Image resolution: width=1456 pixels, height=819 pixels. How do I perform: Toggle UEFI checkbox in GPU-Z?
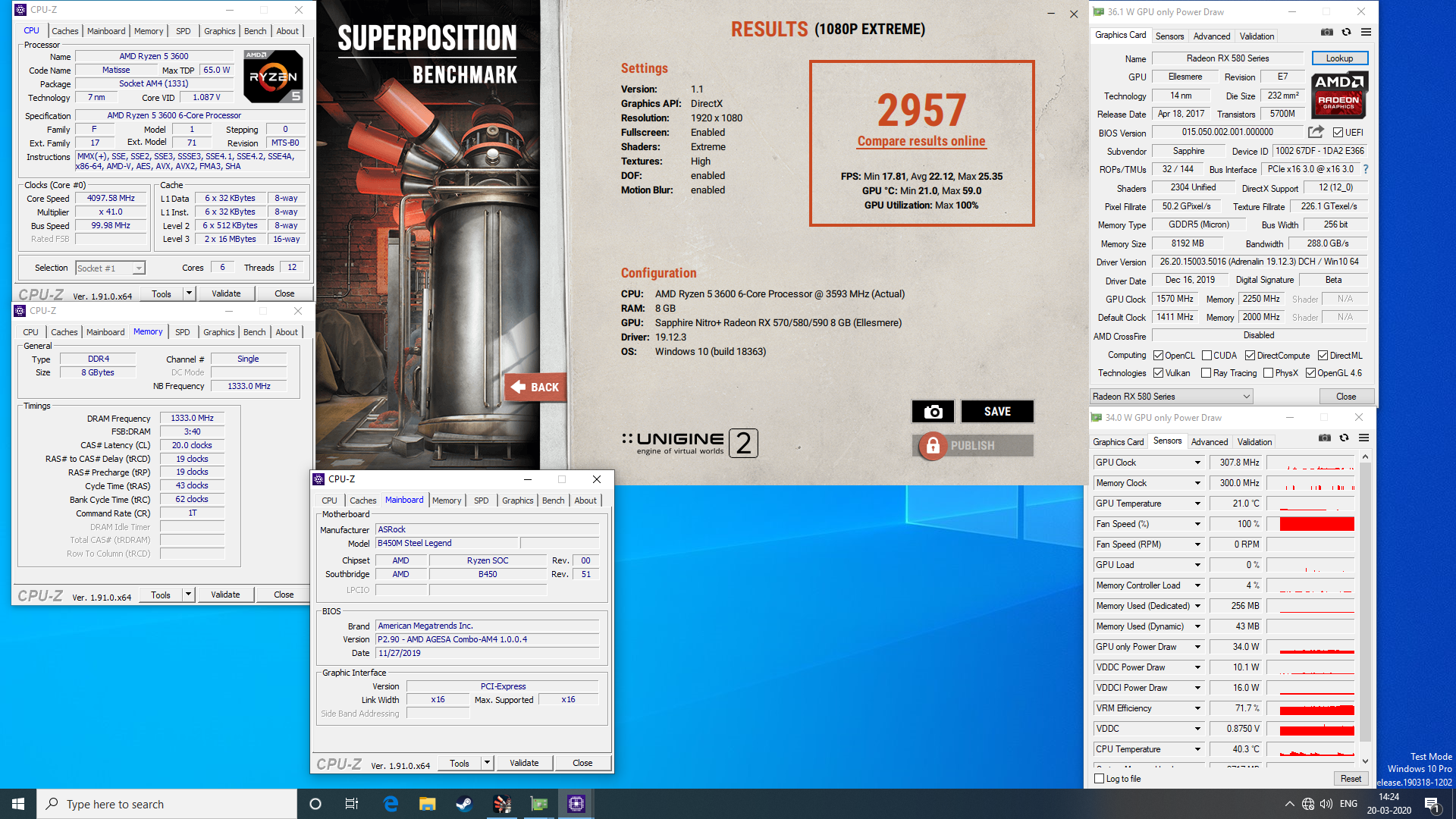(1338, 133)
